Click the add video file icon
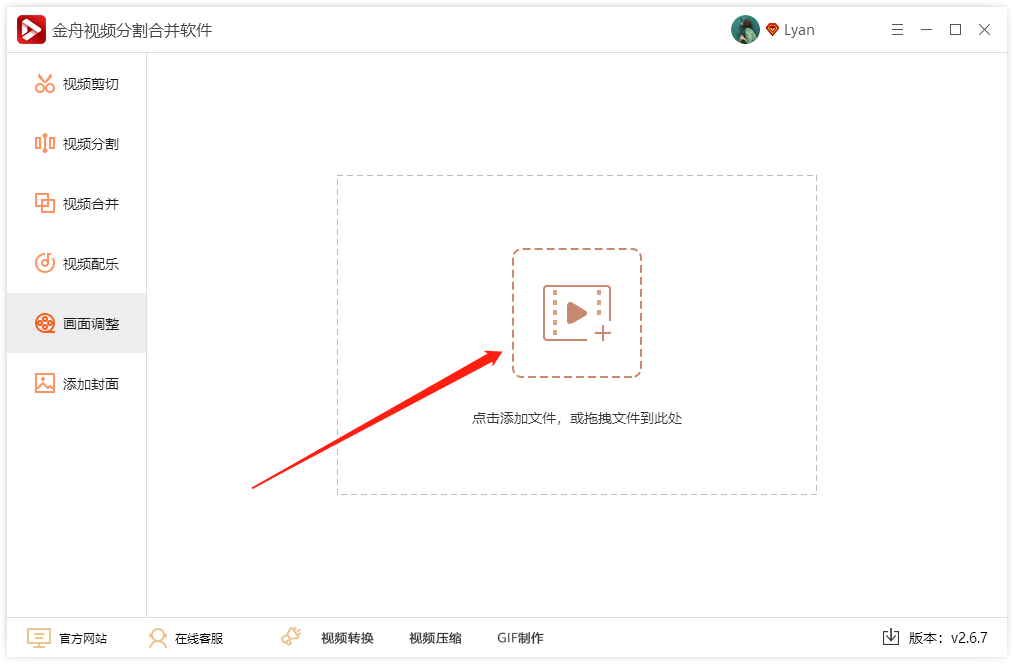Image resolution: width=1014 pixels, height=664 pixels. (x=577, y=313)
